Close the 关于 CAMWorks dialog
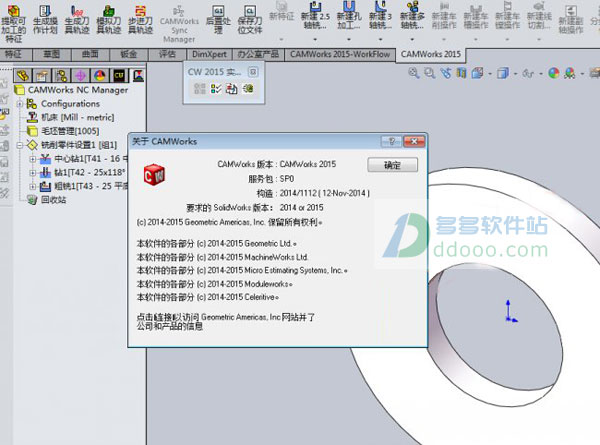 click(x=414, y=142)
